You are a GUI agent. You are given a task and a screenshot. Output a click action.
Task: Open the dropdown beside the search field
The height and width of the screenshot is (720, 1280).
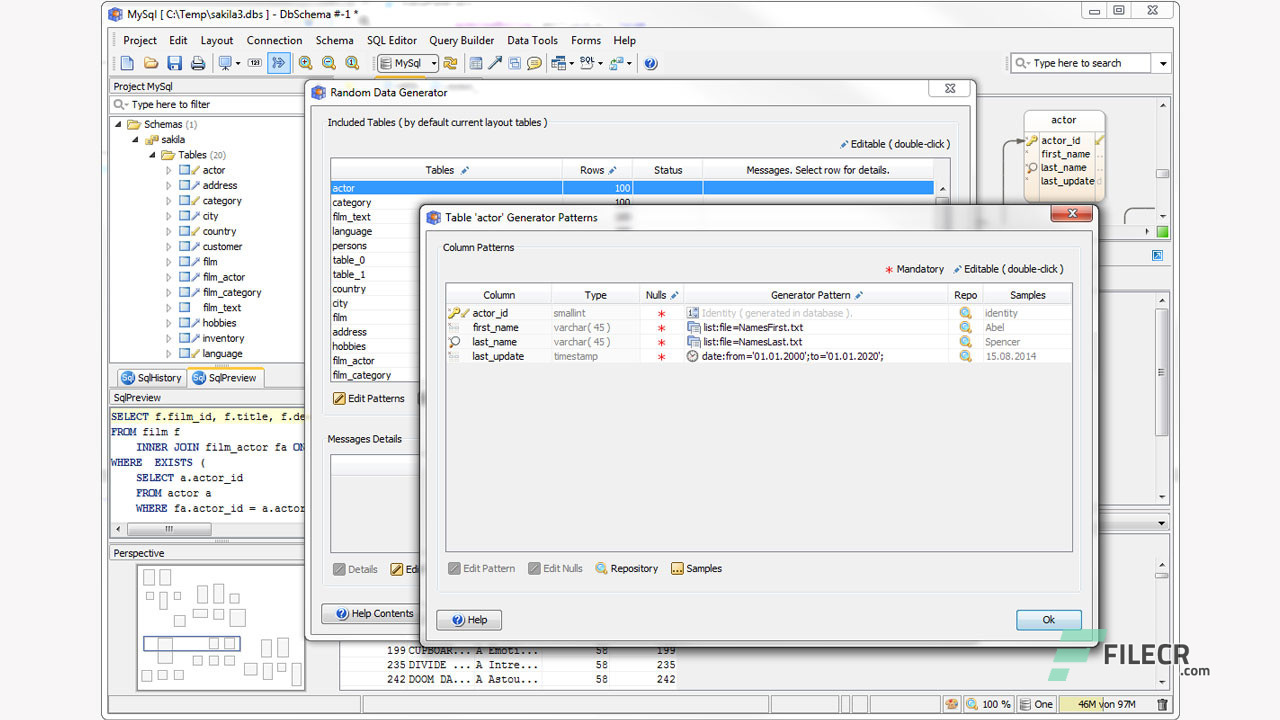[1163, 63]
